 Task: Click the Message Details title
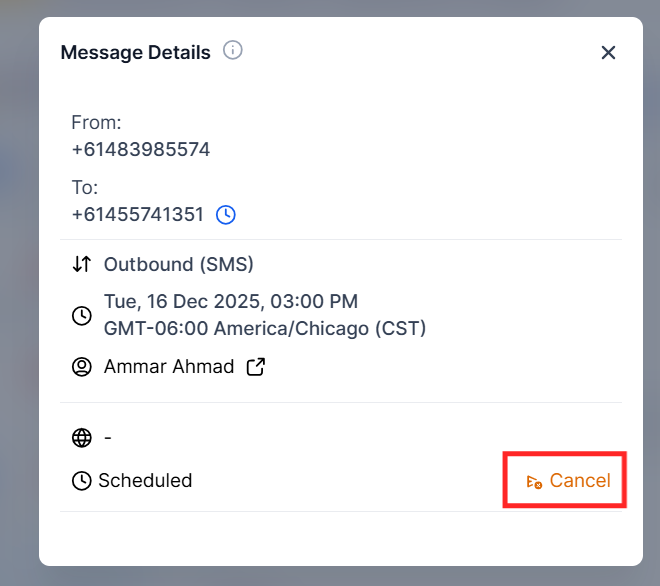135,52
